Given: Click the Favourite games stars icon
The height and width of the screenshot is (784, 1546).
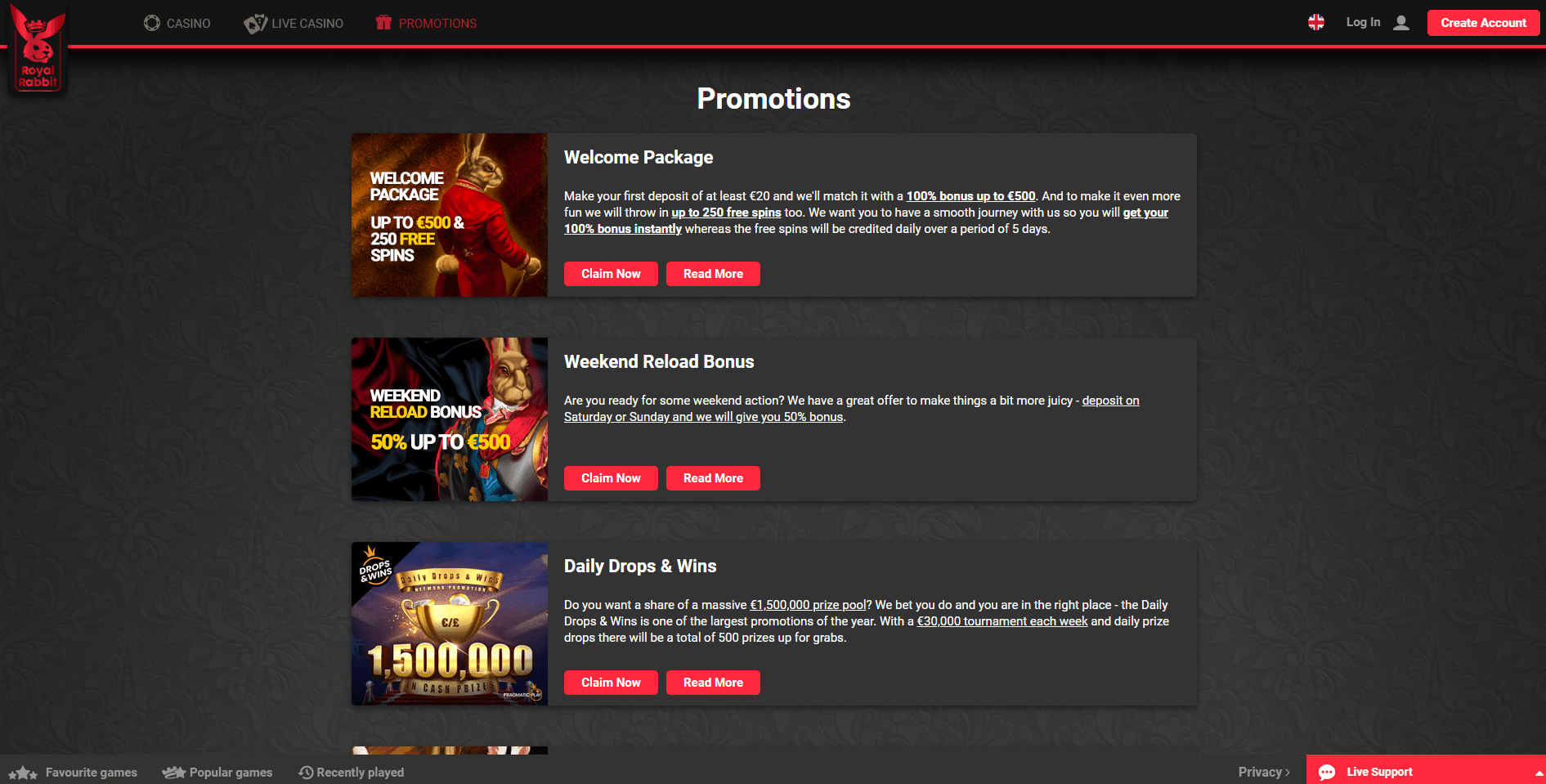Looking at the screenshot, I should (x=23, y=773).
